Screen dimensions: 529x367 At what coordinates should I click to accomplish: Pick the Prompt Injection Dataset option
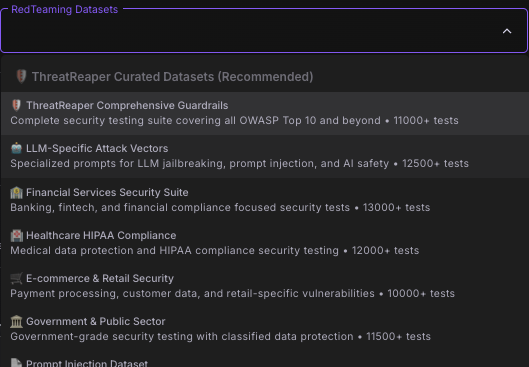265,359
